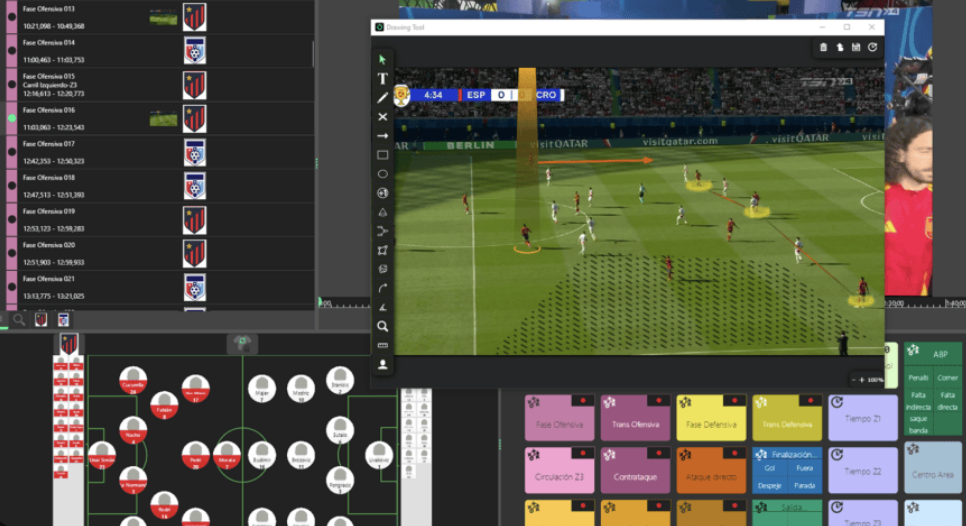Select the pencil freehand drawing tool
This screenshot has height=526, width=966.
coord(383,98)
